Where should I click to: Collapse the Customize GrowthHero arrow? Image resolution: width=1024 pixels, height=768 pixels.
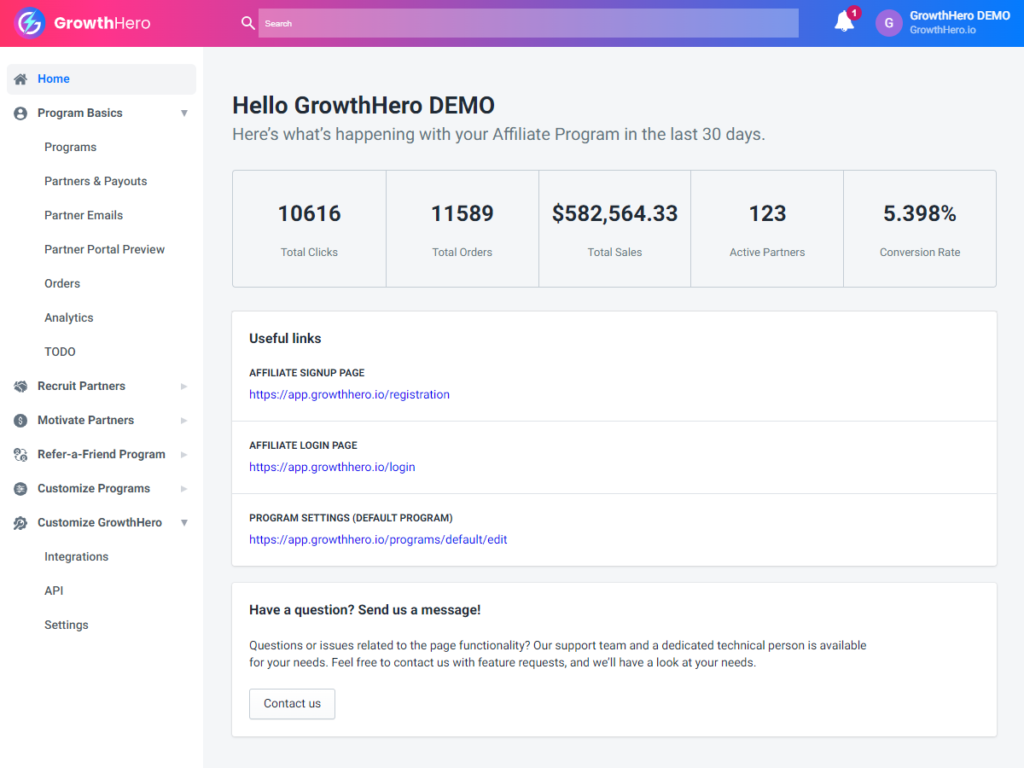[x=184, y=522]
